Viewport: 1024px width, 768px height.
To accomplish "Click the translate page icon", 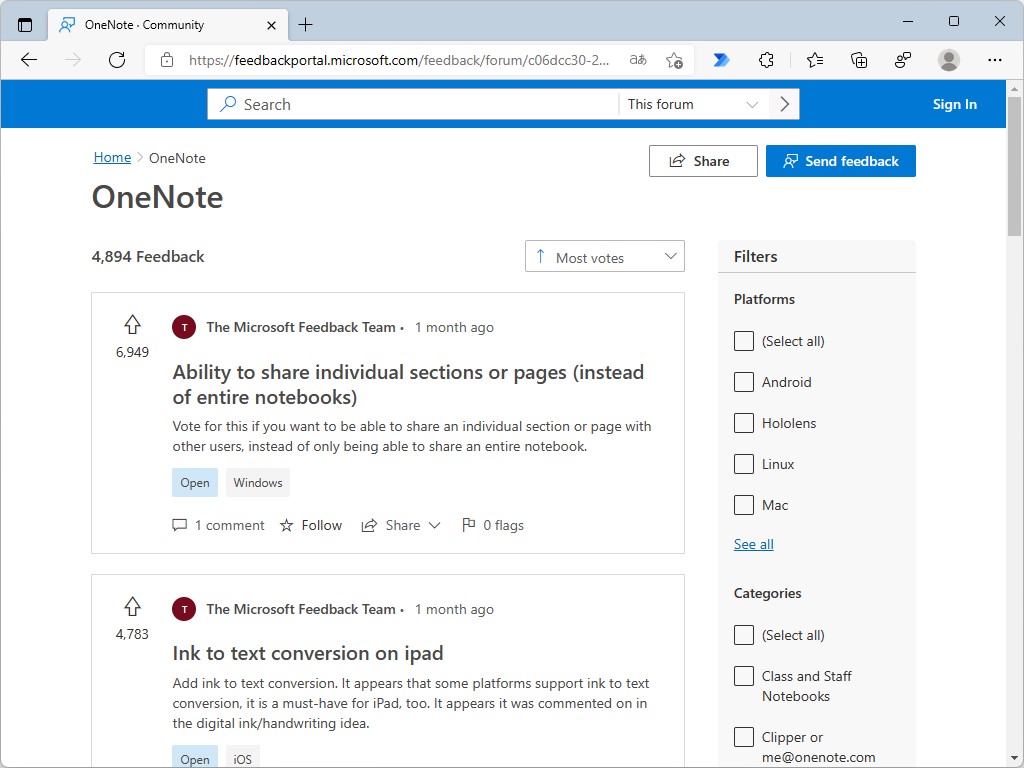I will [x=638, y=60].
